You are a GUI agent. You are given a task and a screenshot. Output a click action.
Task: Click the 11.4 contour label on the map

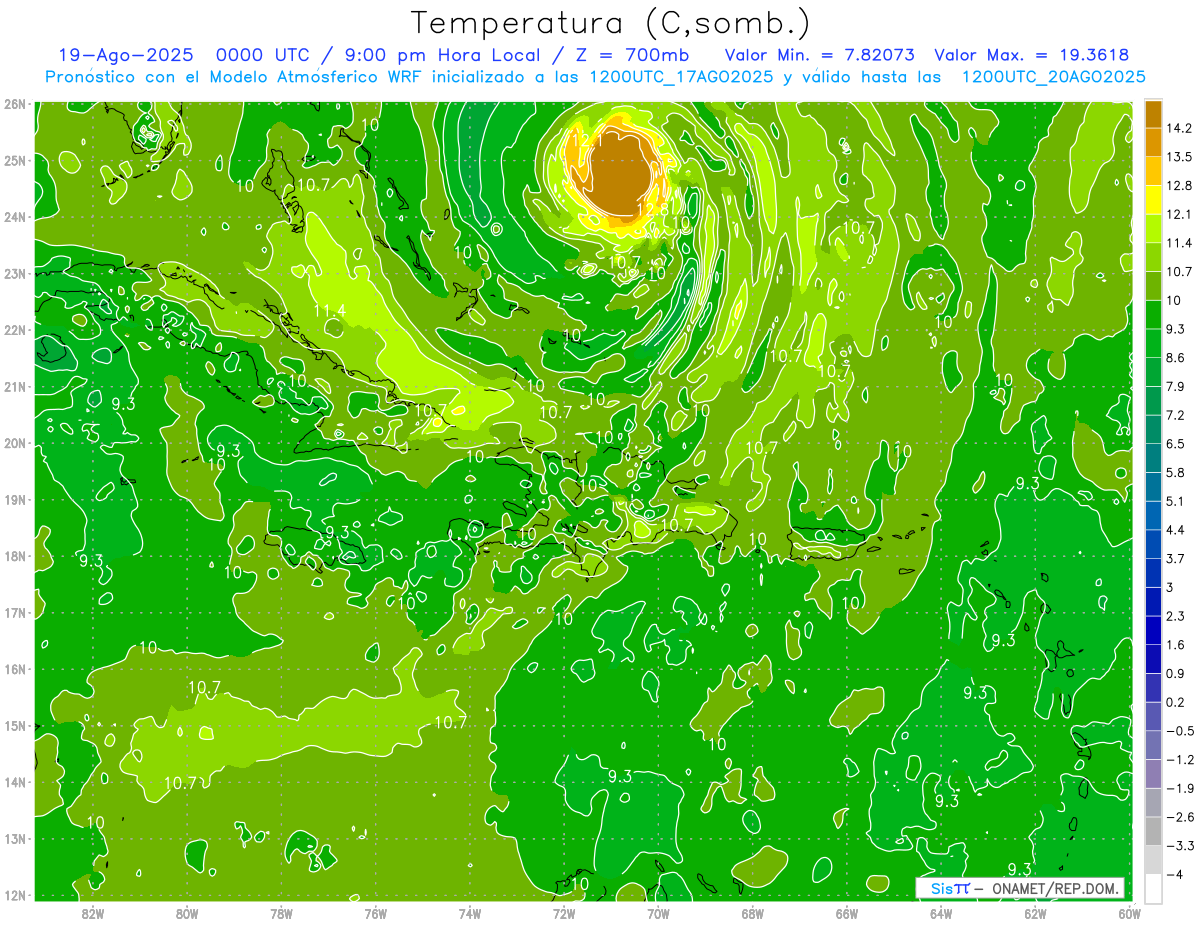click(330, 310)
